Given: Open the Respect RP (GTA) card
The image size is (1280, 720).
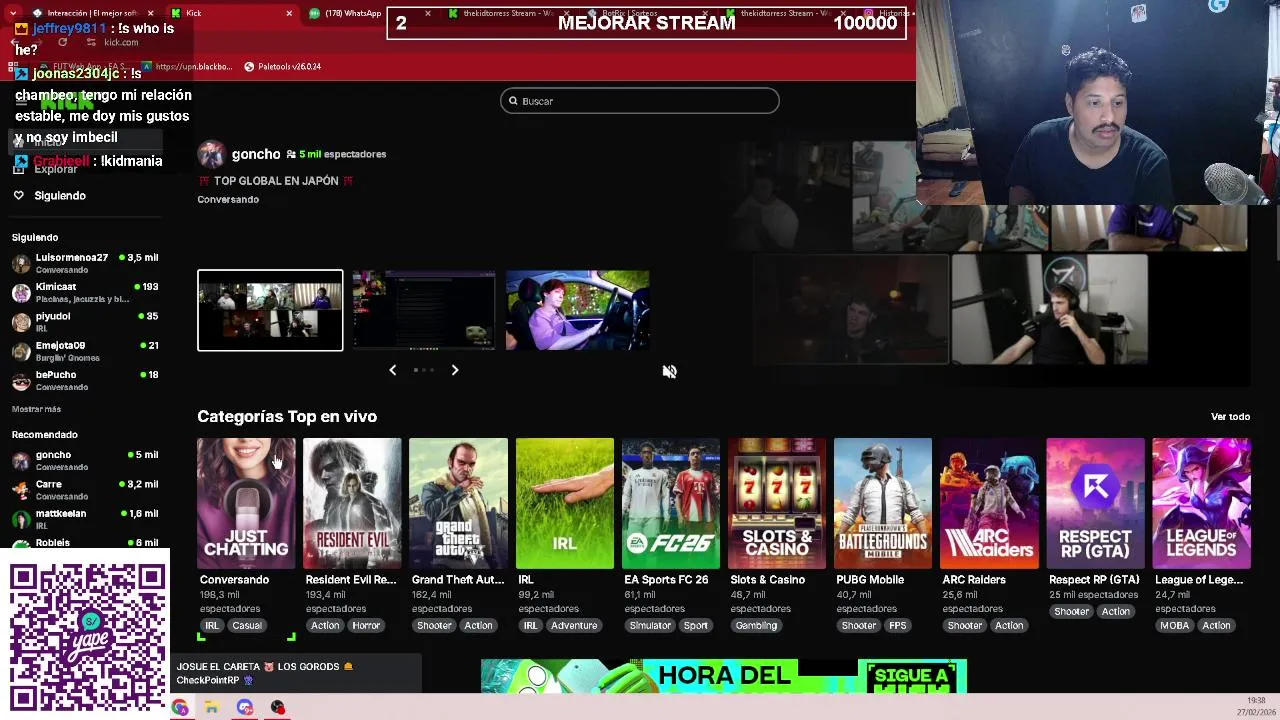Looking at the screenshot, I should point(1095,503).
